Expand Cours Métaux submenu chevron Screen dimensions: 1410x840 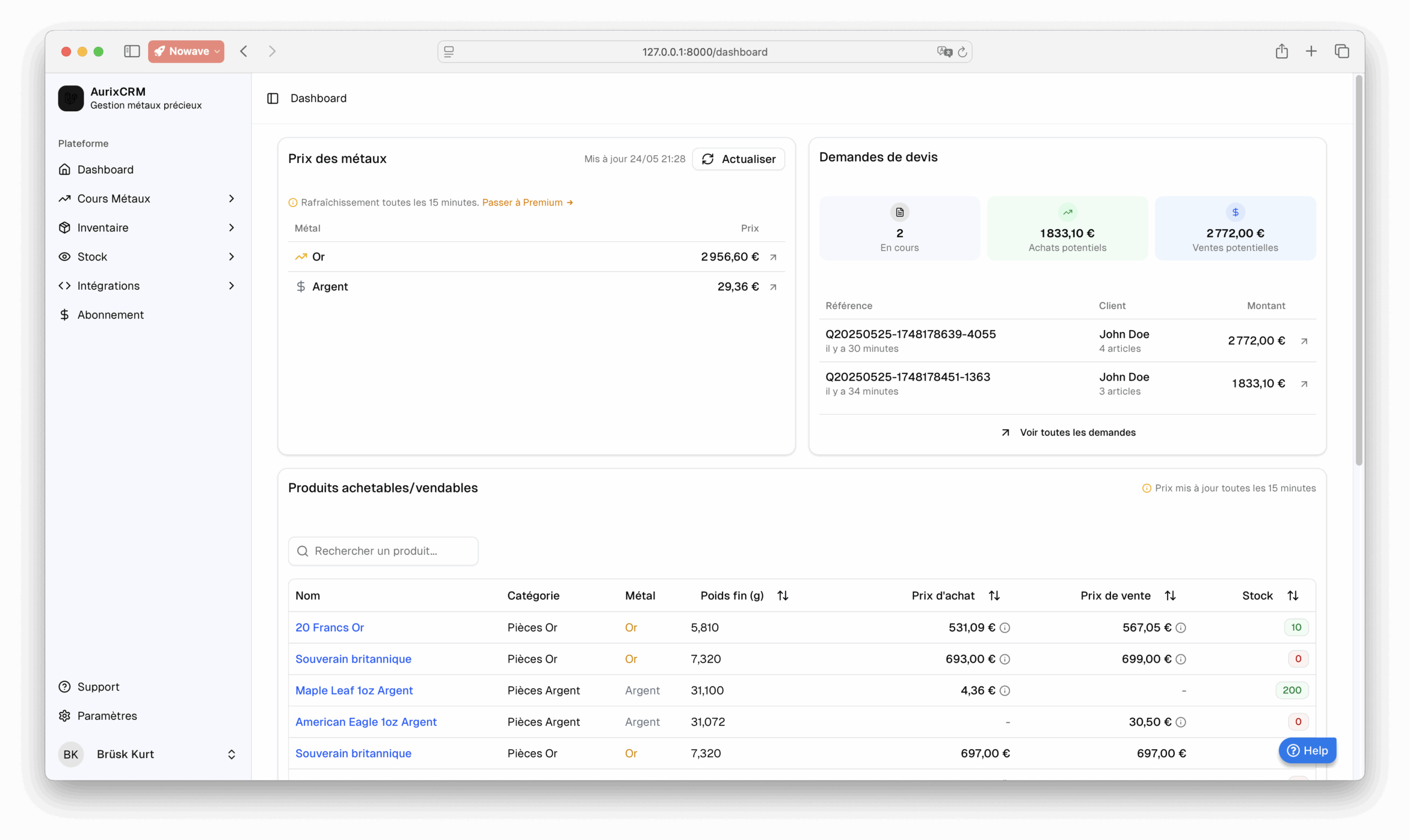coord(231,199)
